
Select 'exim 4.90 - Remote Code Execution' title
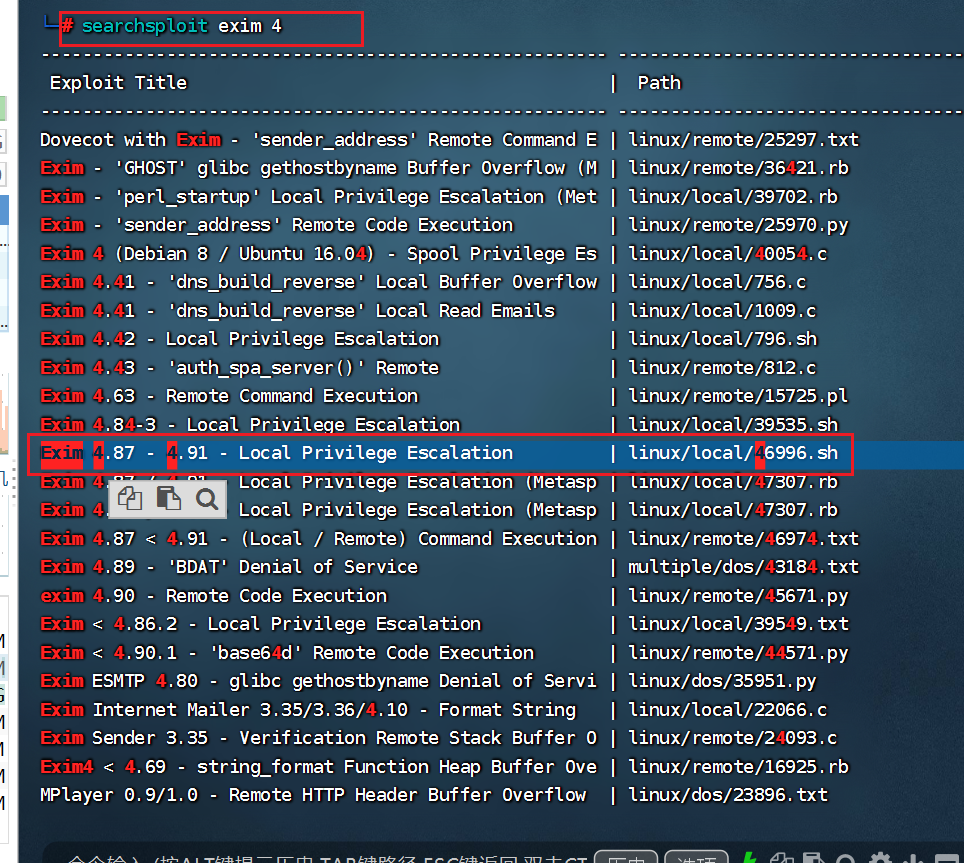pyautogui.click(x=213, y=596)
